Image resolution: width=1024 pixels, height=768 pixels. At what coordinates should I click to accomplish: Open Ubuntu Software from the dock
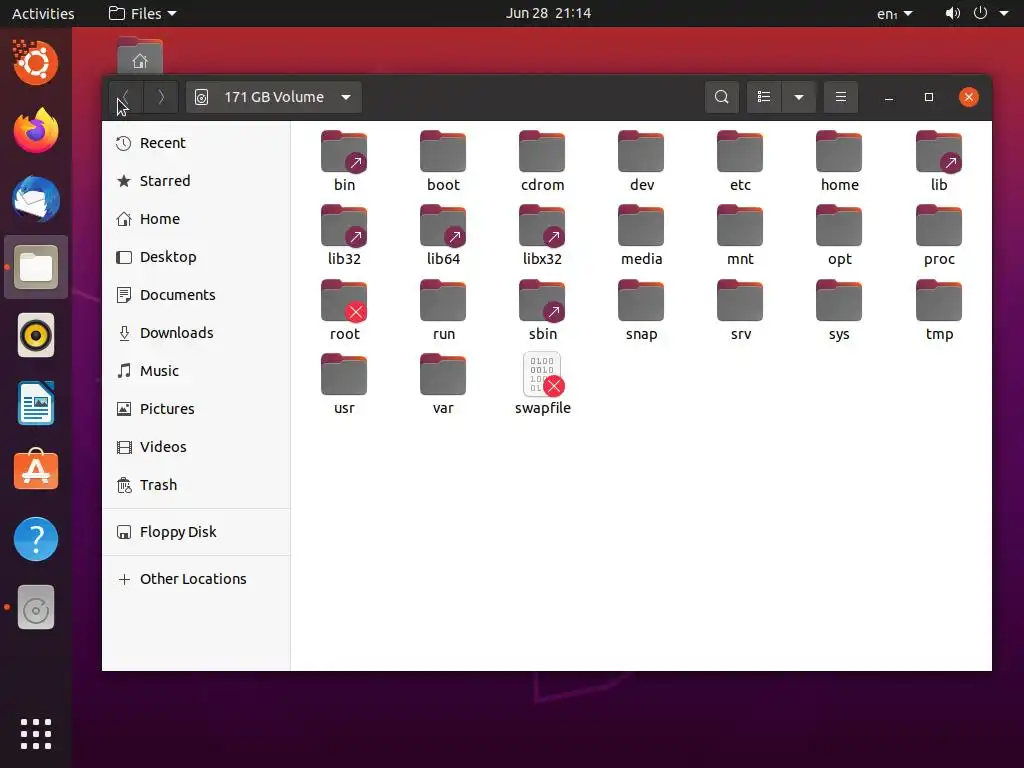coord(36,470)
